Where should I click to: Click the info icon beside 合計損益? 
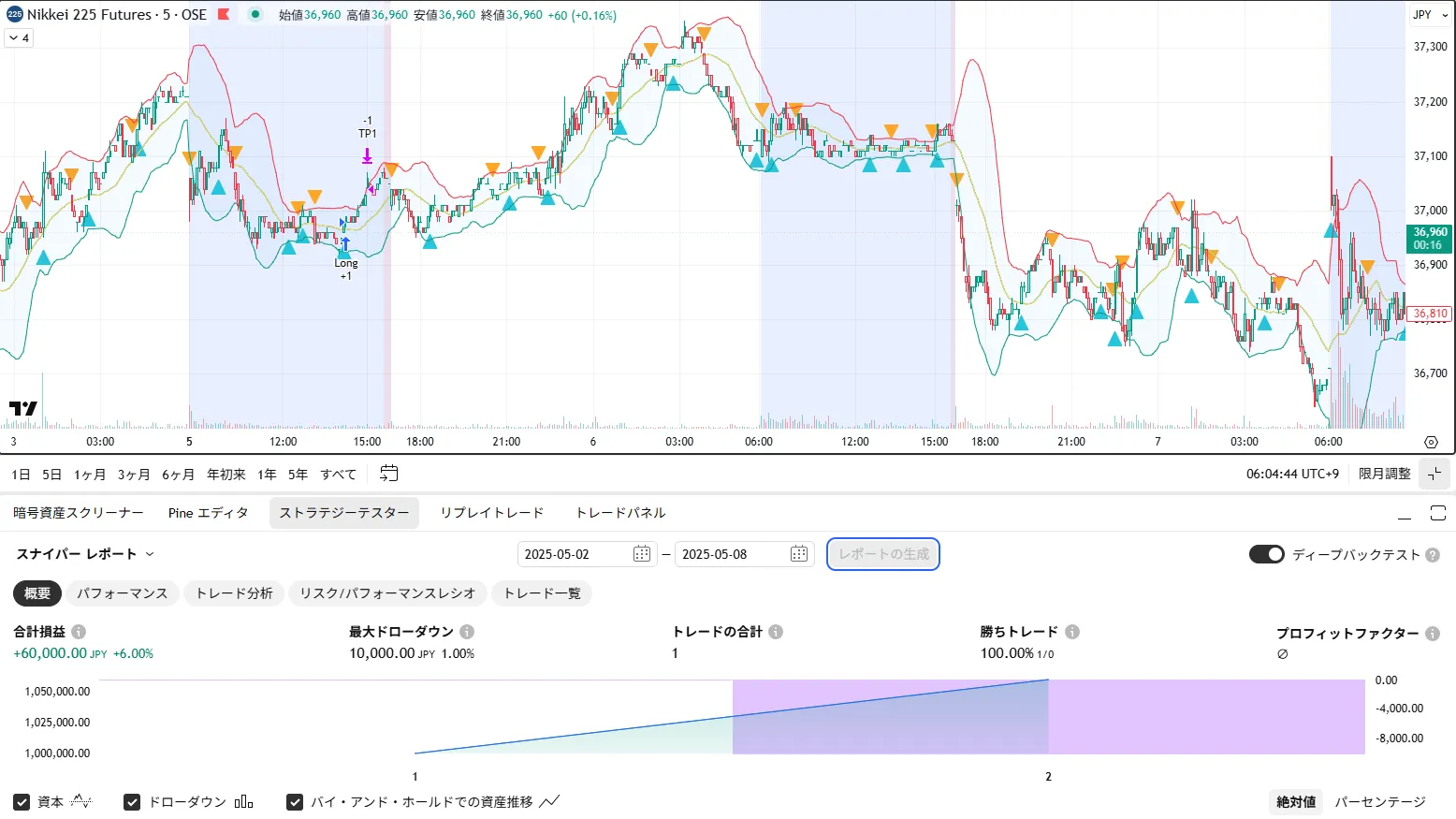click(x=79, y=632)
